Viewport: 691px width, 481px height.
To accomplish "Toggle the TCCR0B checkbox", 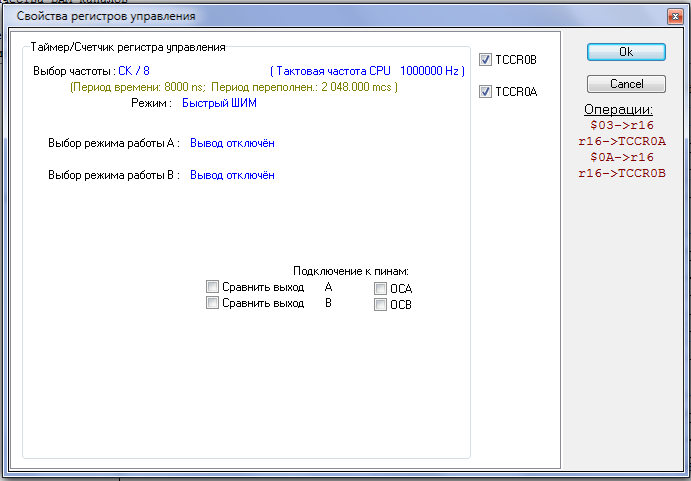I will [486, 60].
